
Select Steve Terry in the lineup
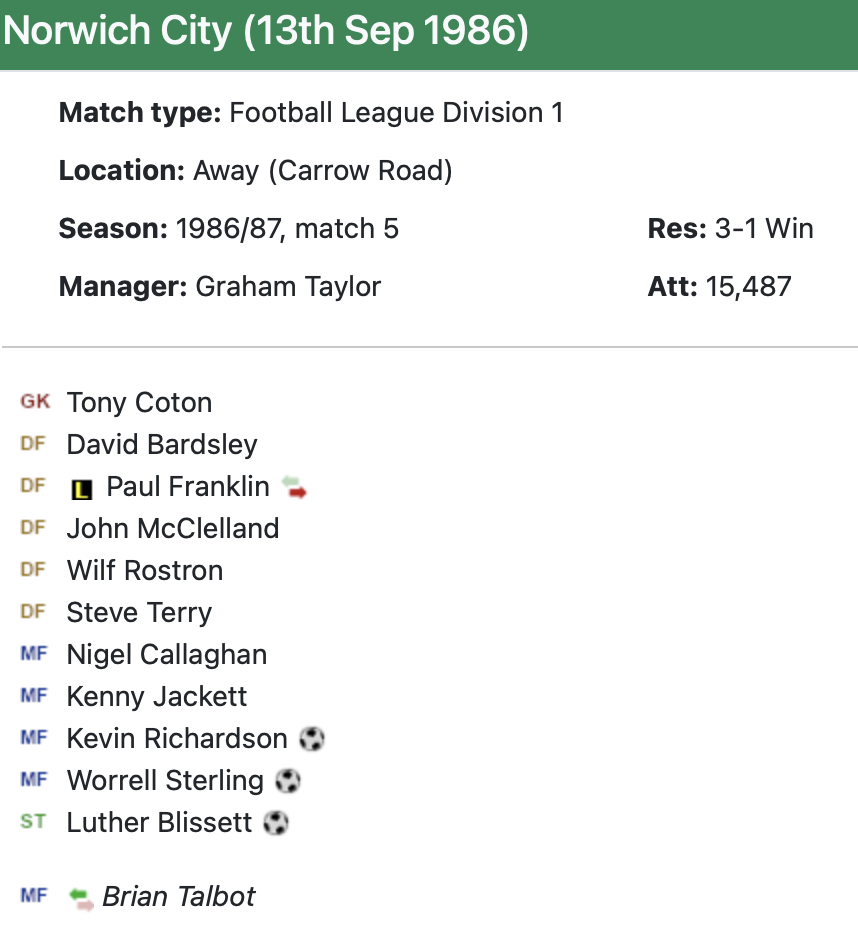point(139,613)
